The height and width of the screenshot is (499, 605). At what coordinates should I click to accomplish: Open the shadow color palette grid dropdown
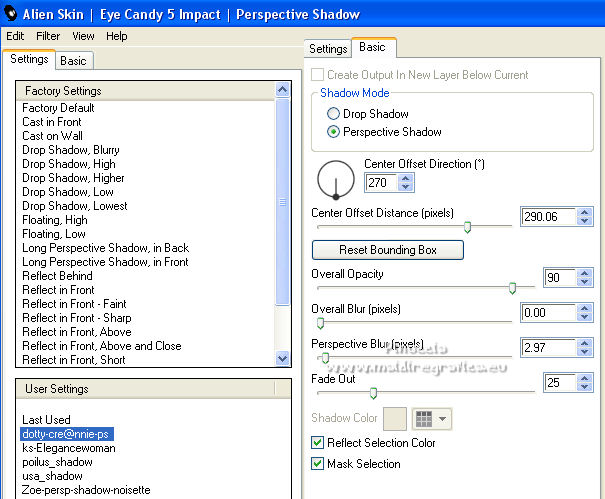(431, 419)
